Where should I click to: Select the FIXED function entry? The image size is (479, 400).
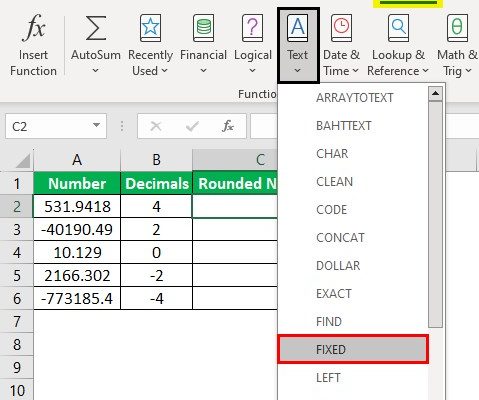pyautogui.click(x=353, y=350)
